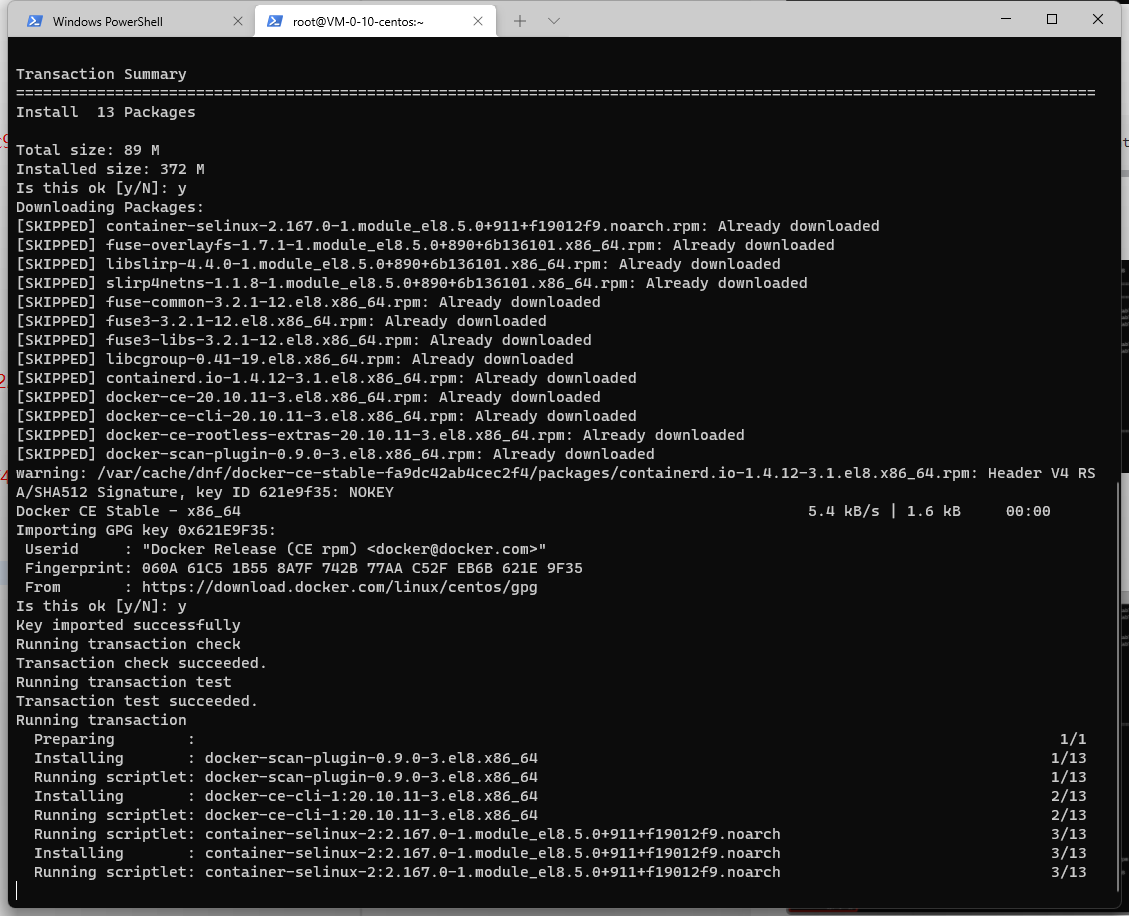Click the SKIPPED docker-ce-cli rpm line
The image size is (1129, 916).
tap(326, 416)
